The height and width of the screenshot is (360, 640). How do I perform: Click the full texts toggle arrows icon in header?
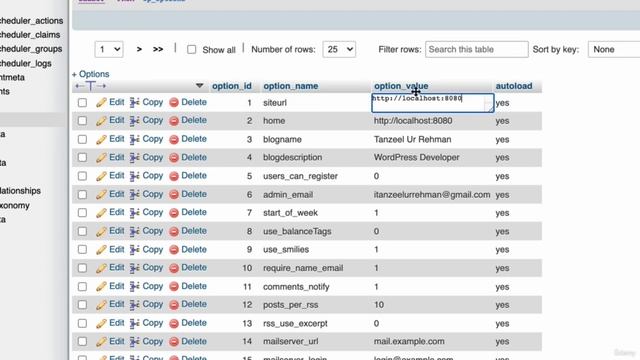(91, 86)
